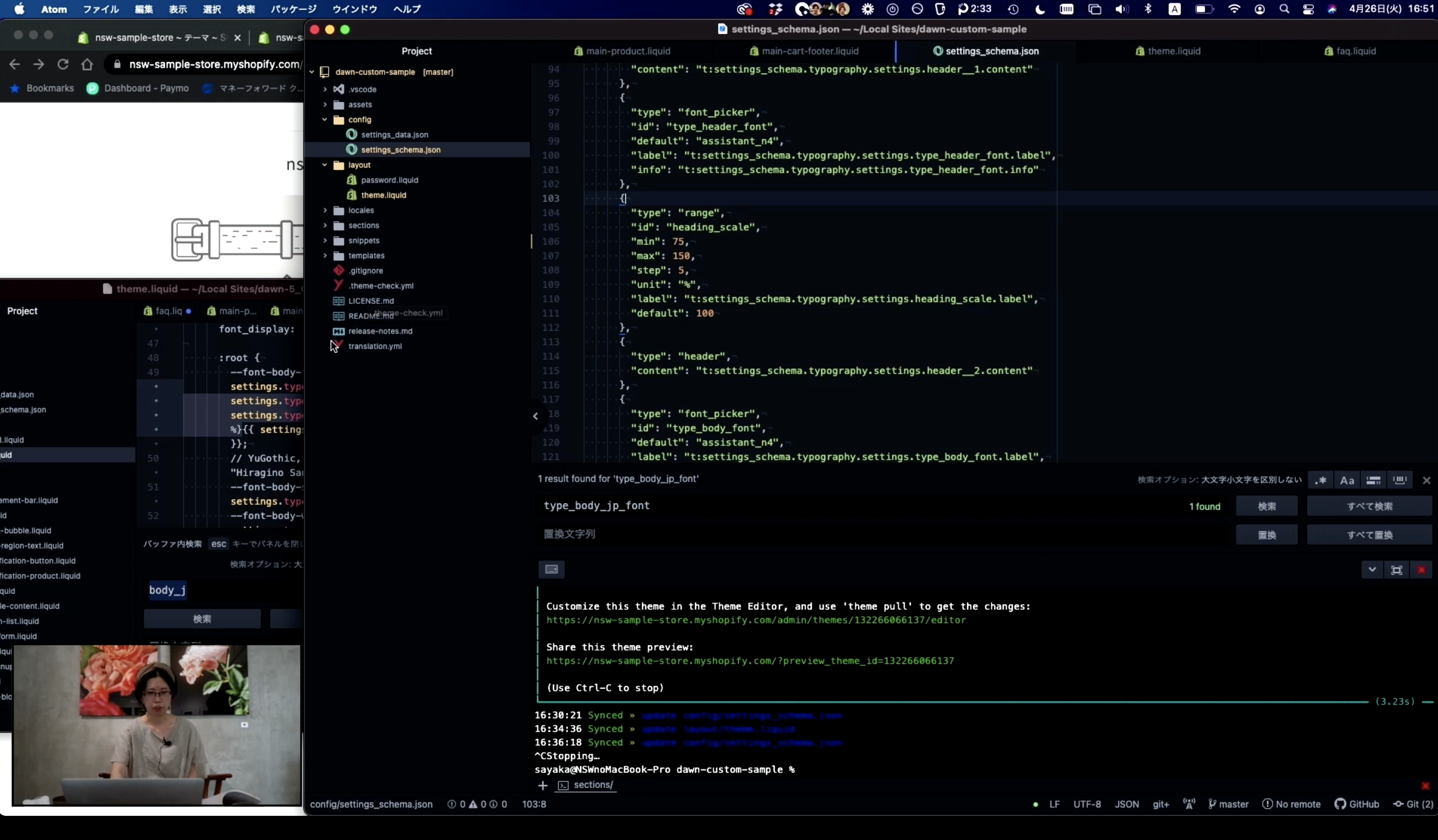Screen dimensions: 1438x840
Task: Expand the sections folder
Action: [325, 225]
